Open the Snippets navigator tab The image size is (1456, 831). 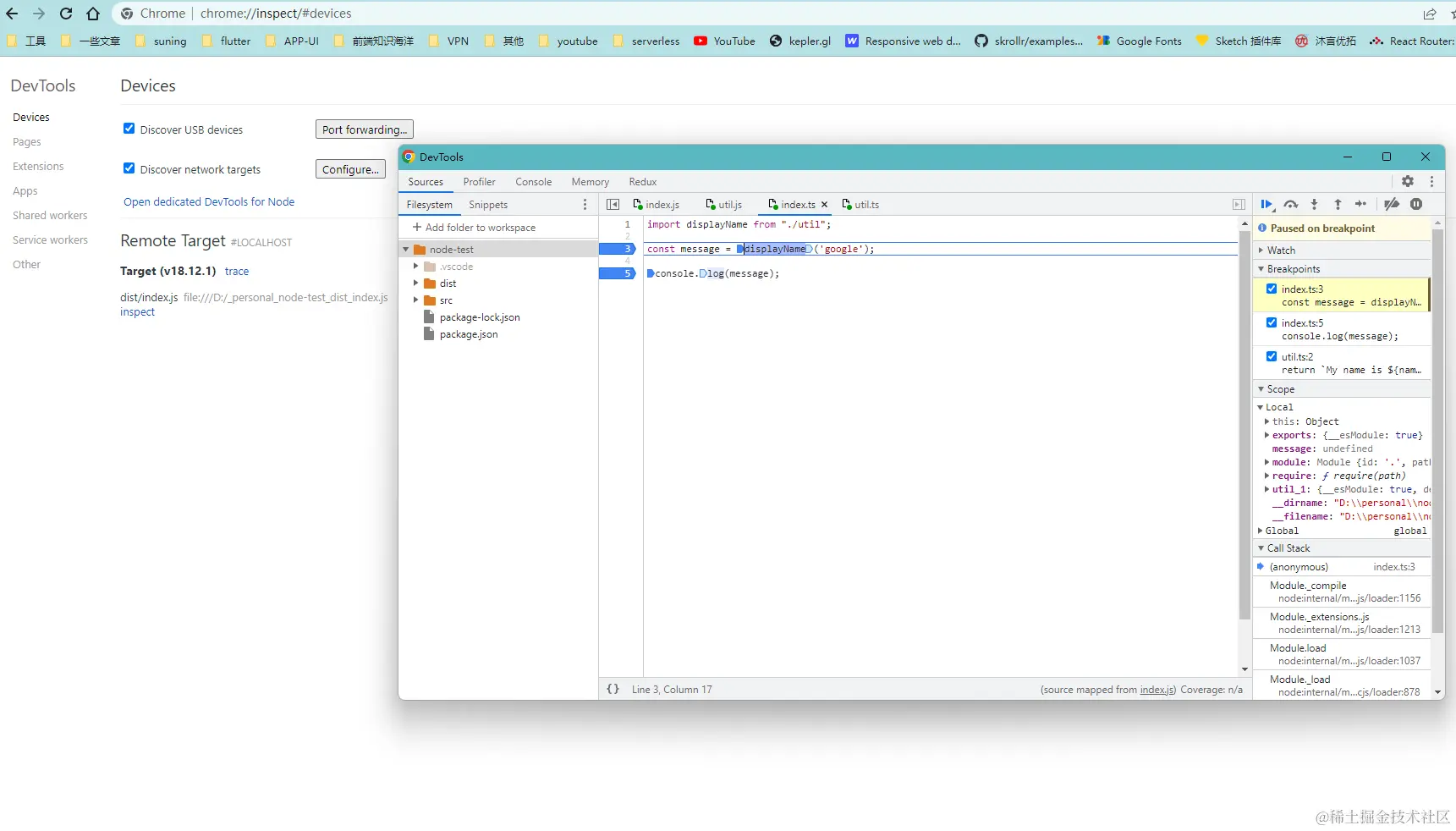(x=488, y=205)
